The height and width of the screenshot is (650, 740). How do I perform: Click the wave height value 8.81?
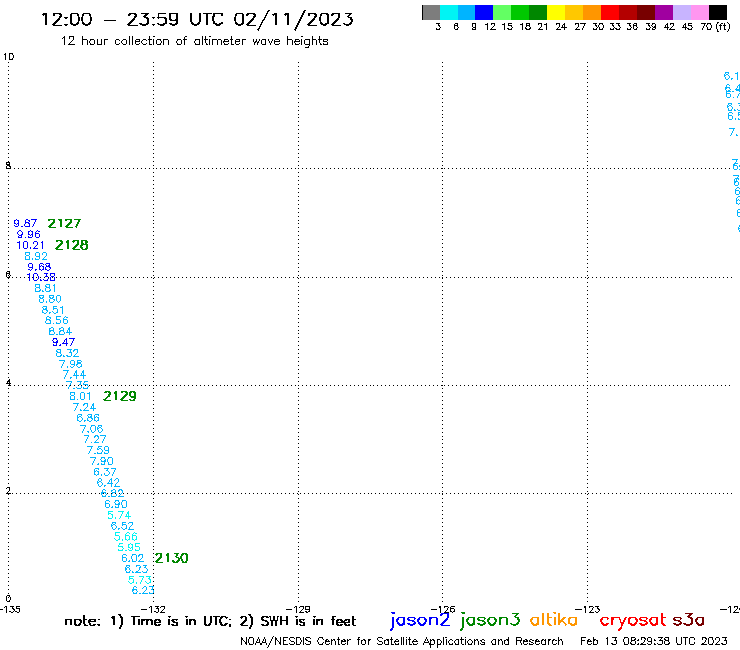[x=46, y=288]
